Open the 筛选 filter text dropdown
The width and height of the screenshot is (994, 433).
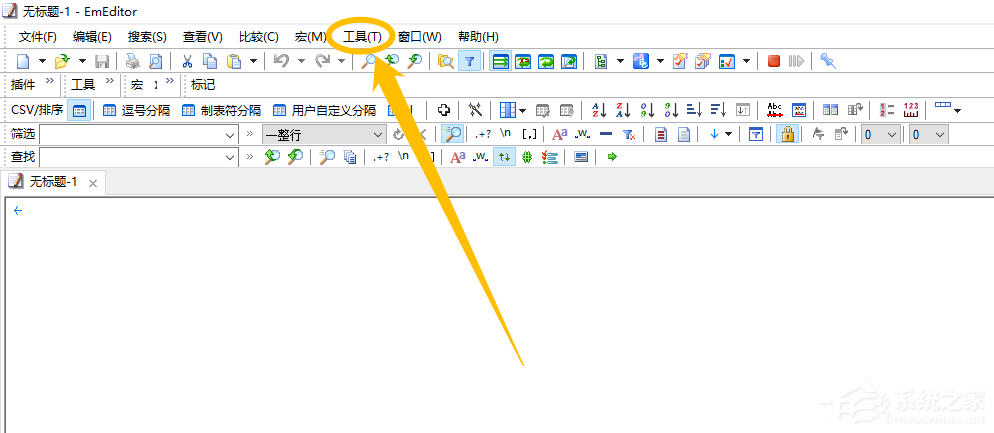(231, 135)
